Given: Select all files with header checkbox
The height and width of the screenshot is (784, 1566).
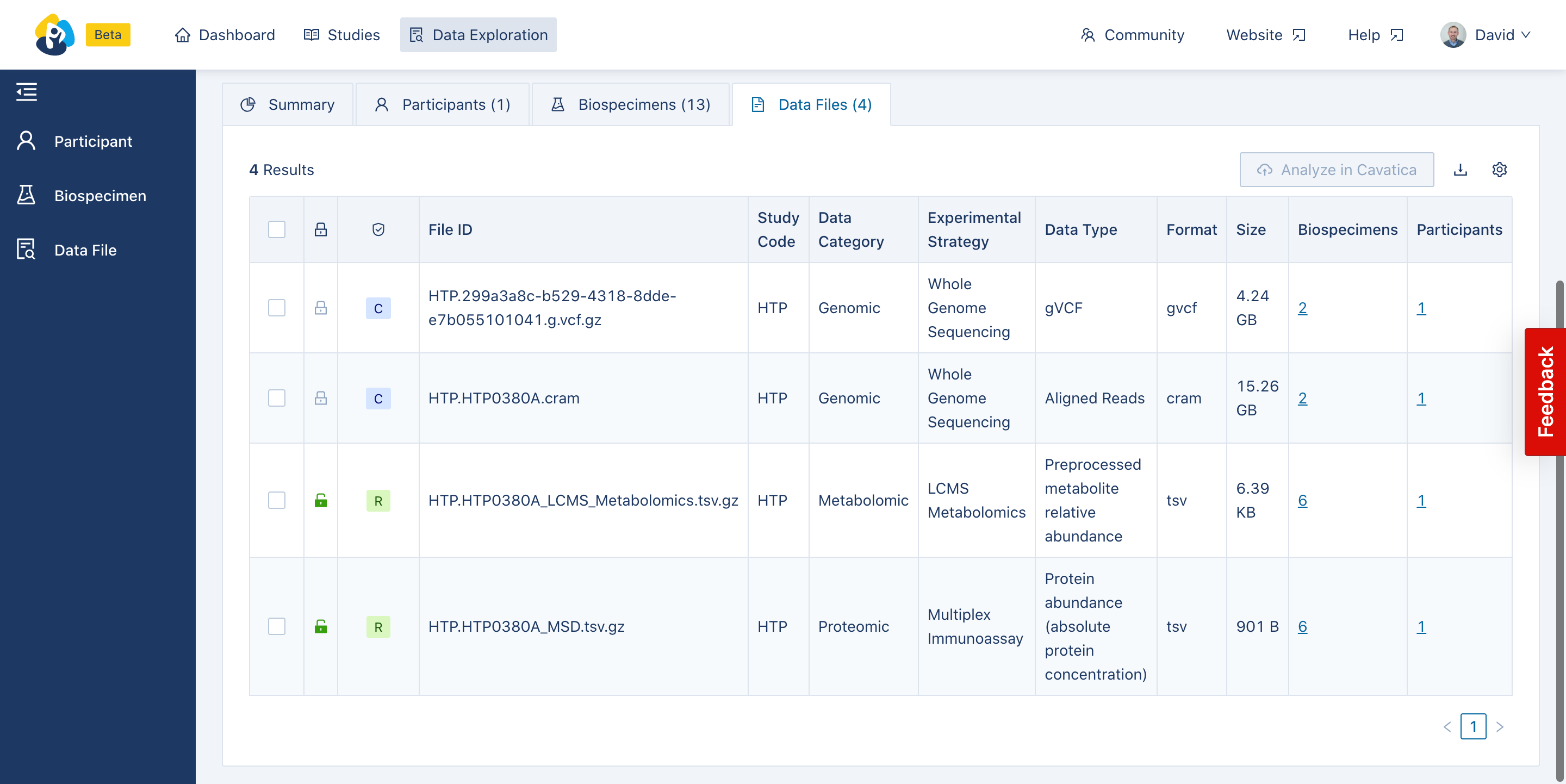Looking at the screenshot, I should pyautogui.click(x=277, y=230).
